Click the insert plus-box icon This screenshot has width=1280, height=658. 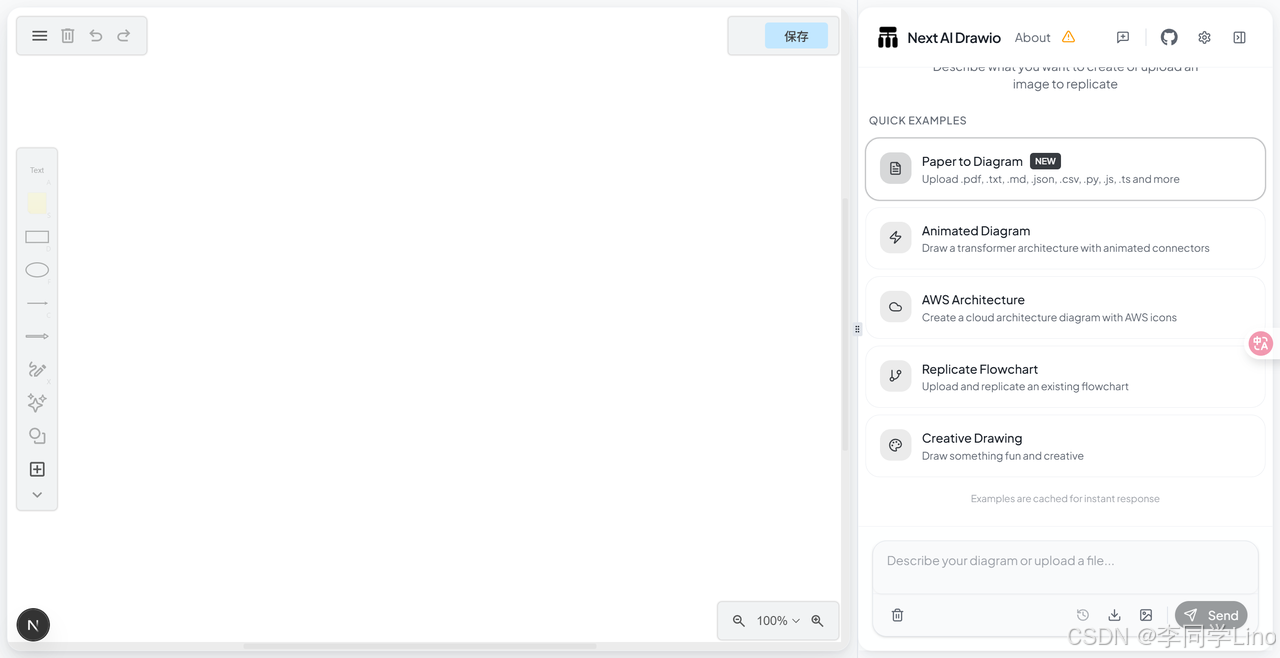click(37, 469)
